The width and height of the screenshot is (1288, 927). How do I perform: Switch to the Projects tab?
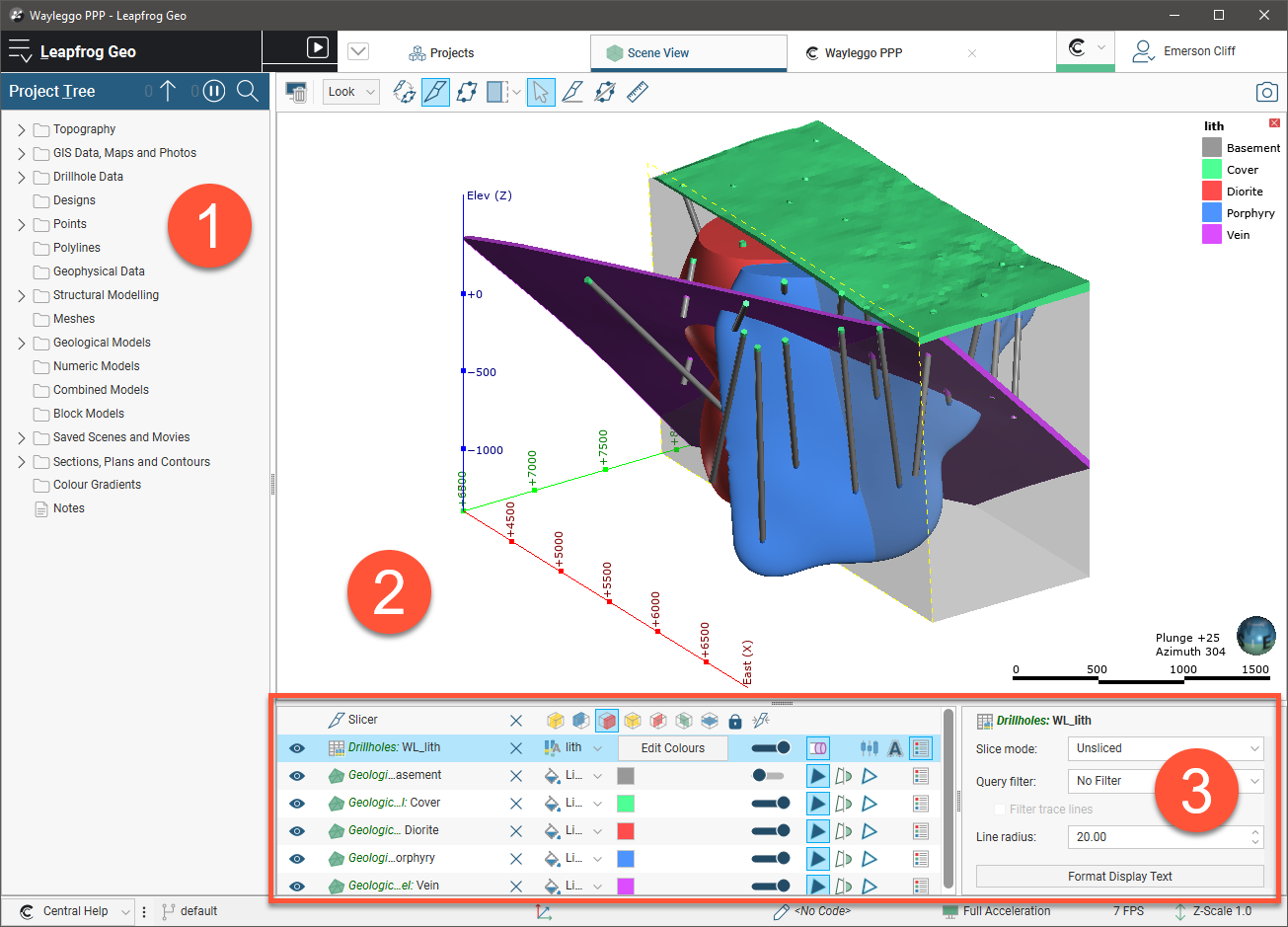point(441,53)
